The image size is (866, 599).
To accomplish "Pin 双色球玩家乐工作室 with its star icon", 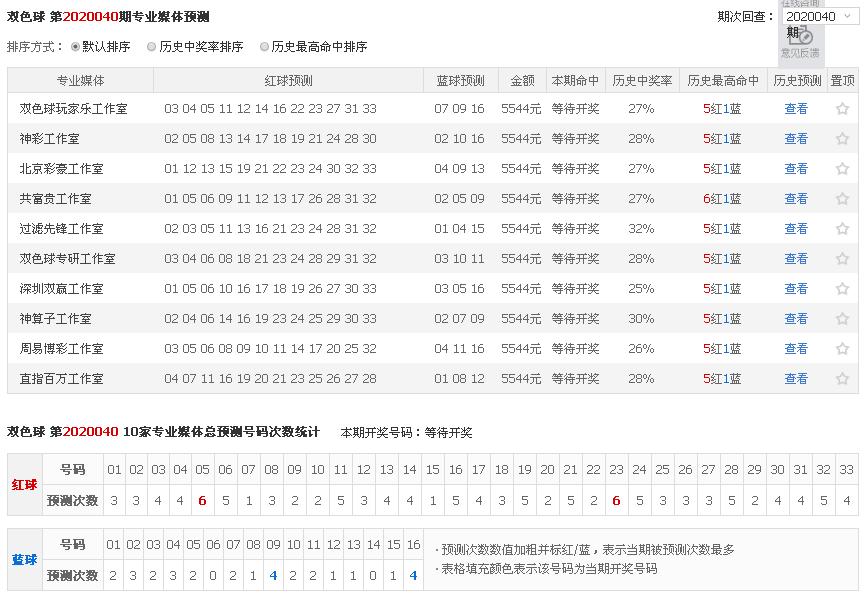I will click(x=842, y=109).
